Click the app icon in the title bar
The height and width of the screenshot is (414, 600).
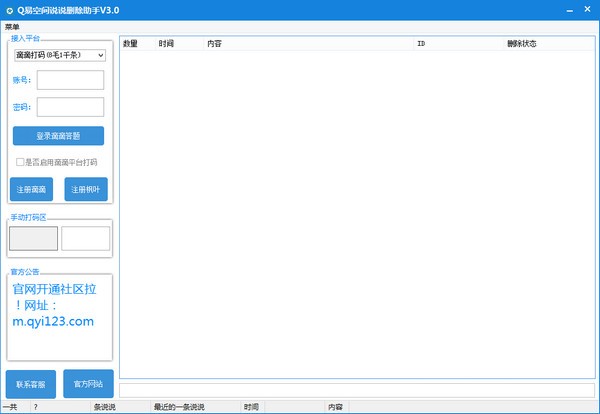tap(10, 9)
